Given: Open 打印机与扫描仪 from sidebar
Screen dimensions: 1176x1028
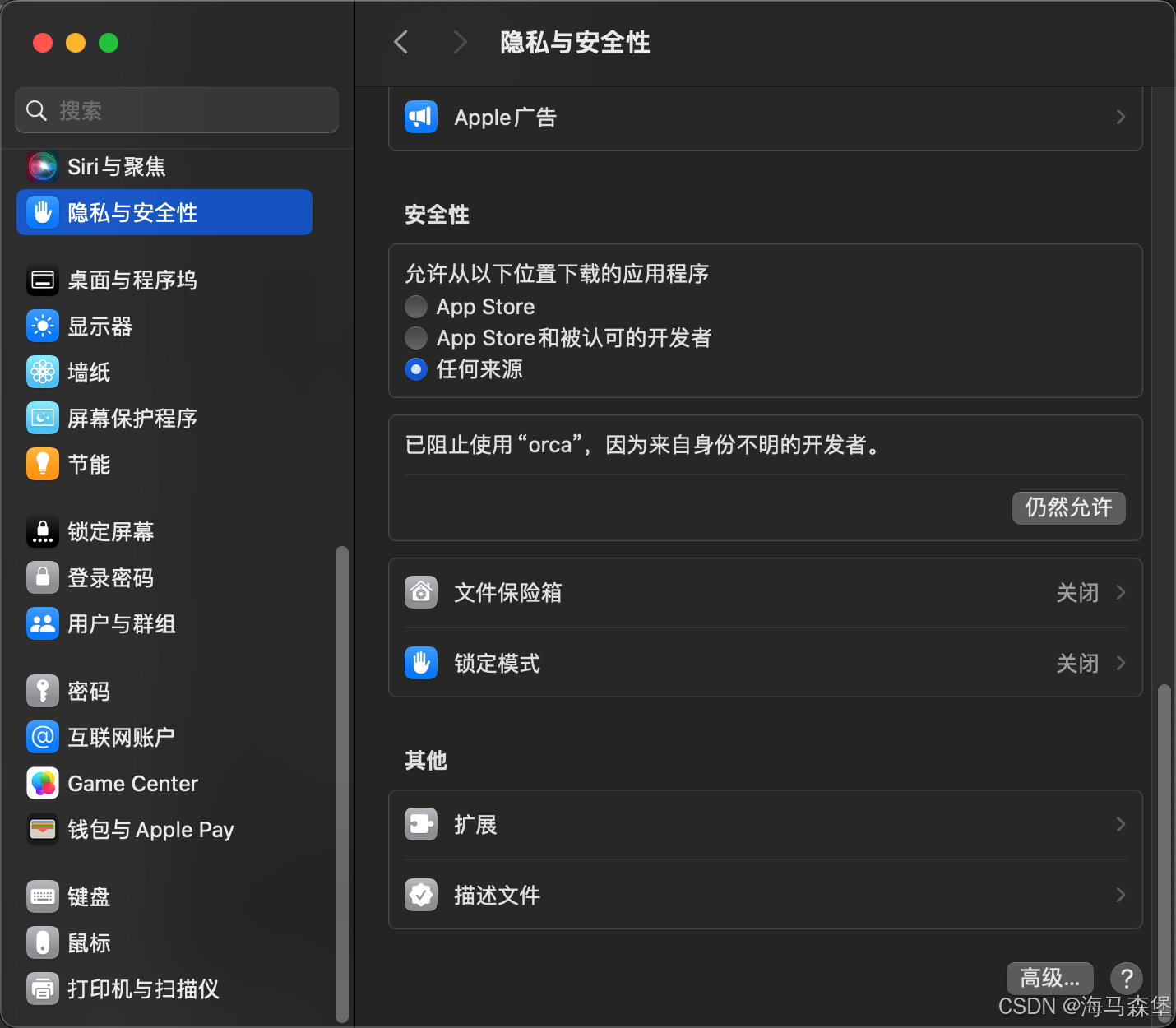Looking at the screenshot, I should pyautogui.click(x=142, y=989).
